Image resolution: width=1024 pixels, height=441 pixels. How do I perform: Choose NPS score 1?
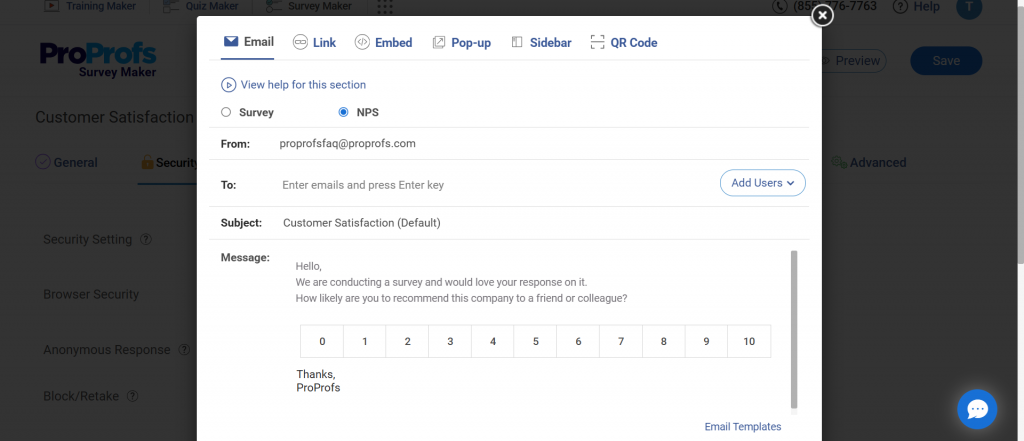click(x=364, y=341)
